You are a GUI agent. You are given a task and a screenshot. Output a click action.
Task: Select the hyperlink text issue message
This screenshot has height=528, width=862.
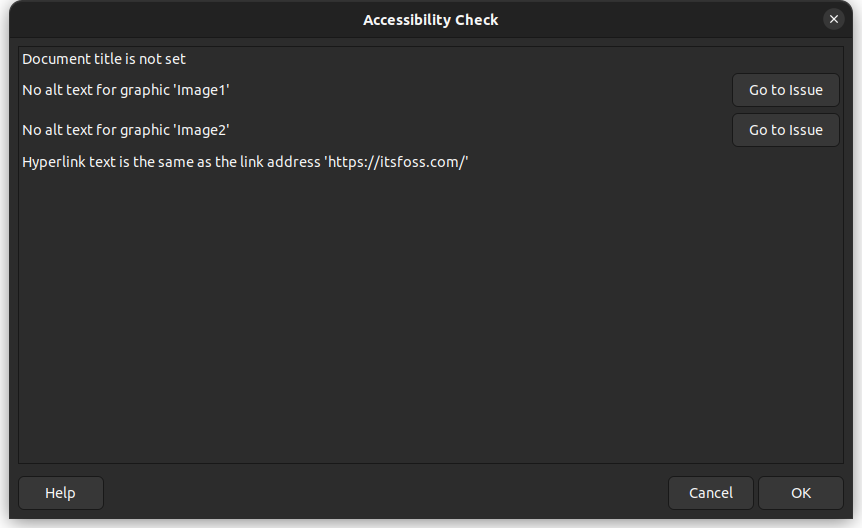(245, 162)
